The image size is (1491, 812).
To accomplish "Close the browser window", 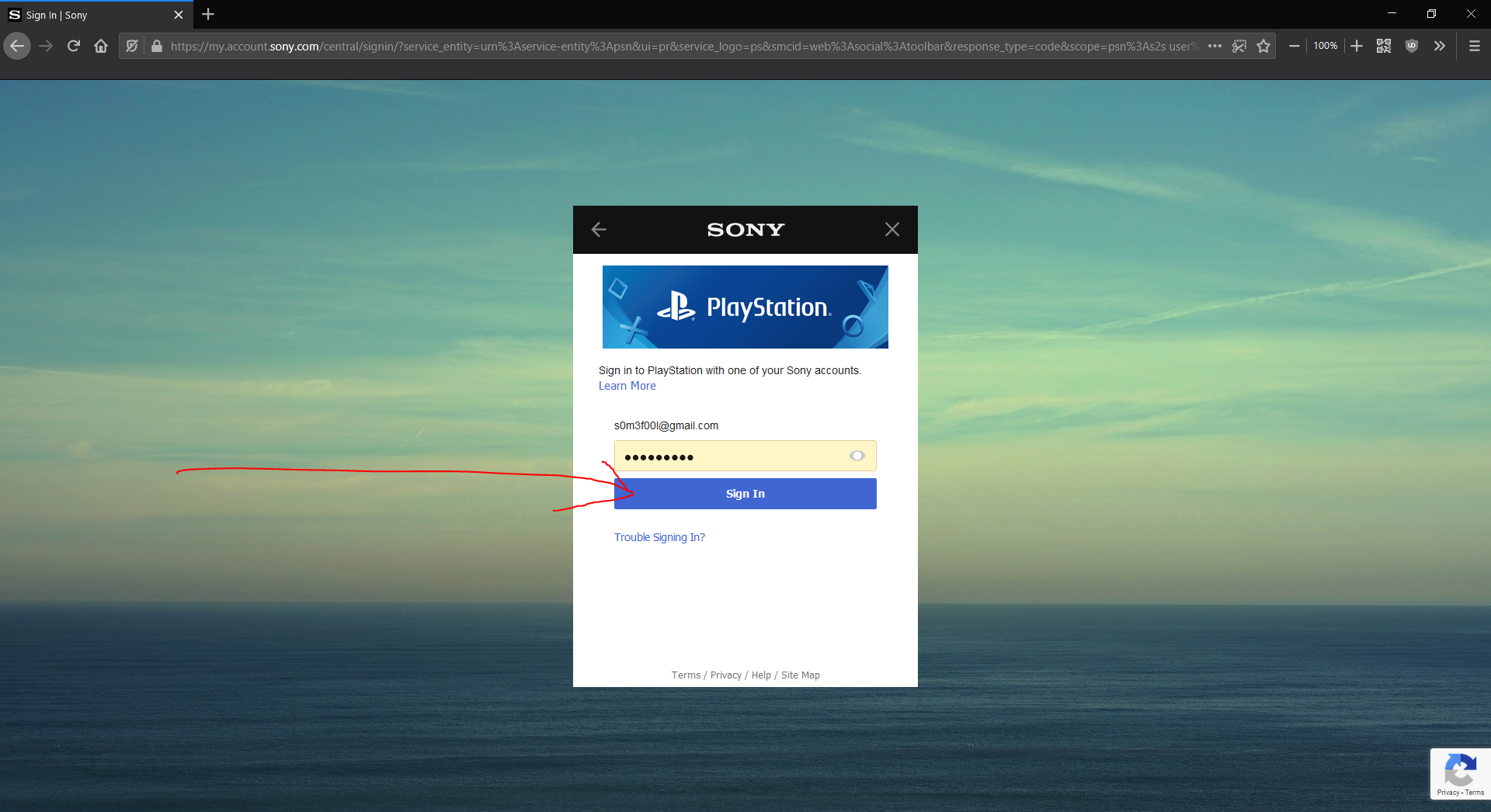I will pos(1471,14).
